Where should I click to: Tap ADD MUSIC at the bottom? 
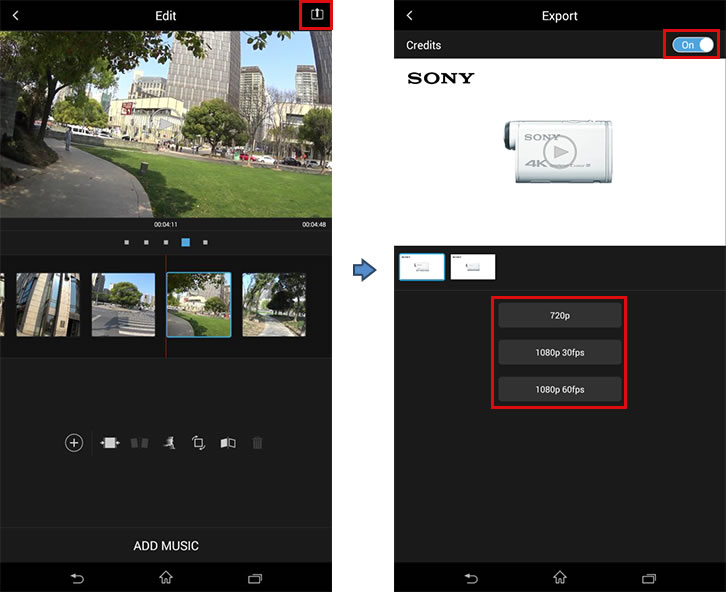(x=166, y=546)
